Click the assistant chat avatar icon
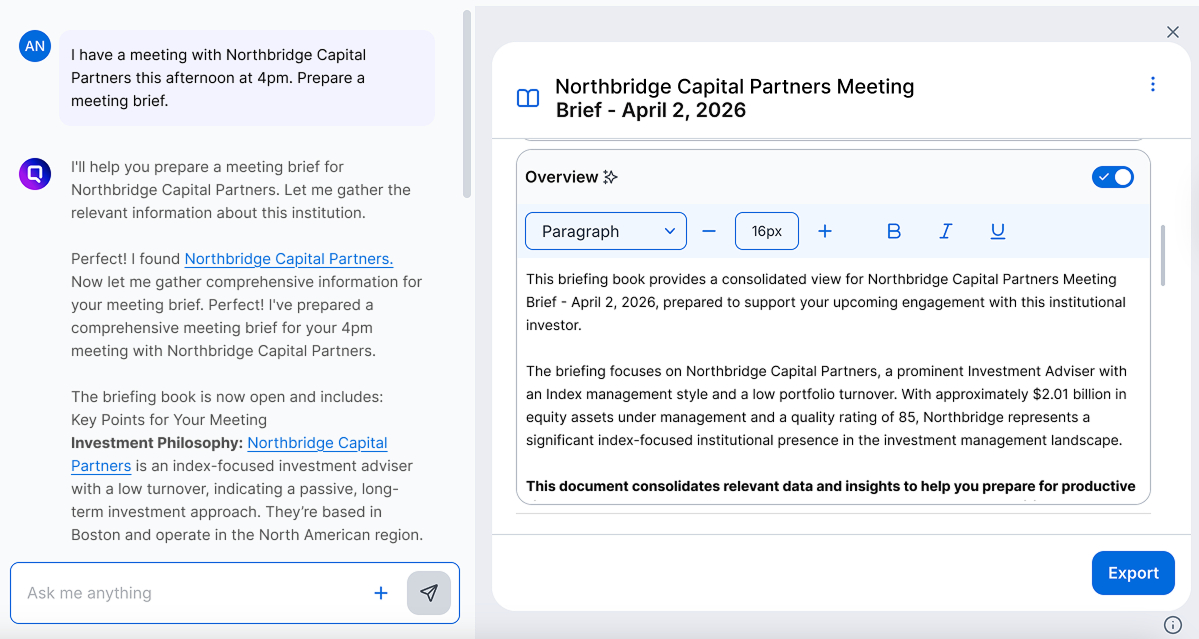The height and width of the screenshot is (639, 1199). [x=34, y=173]
